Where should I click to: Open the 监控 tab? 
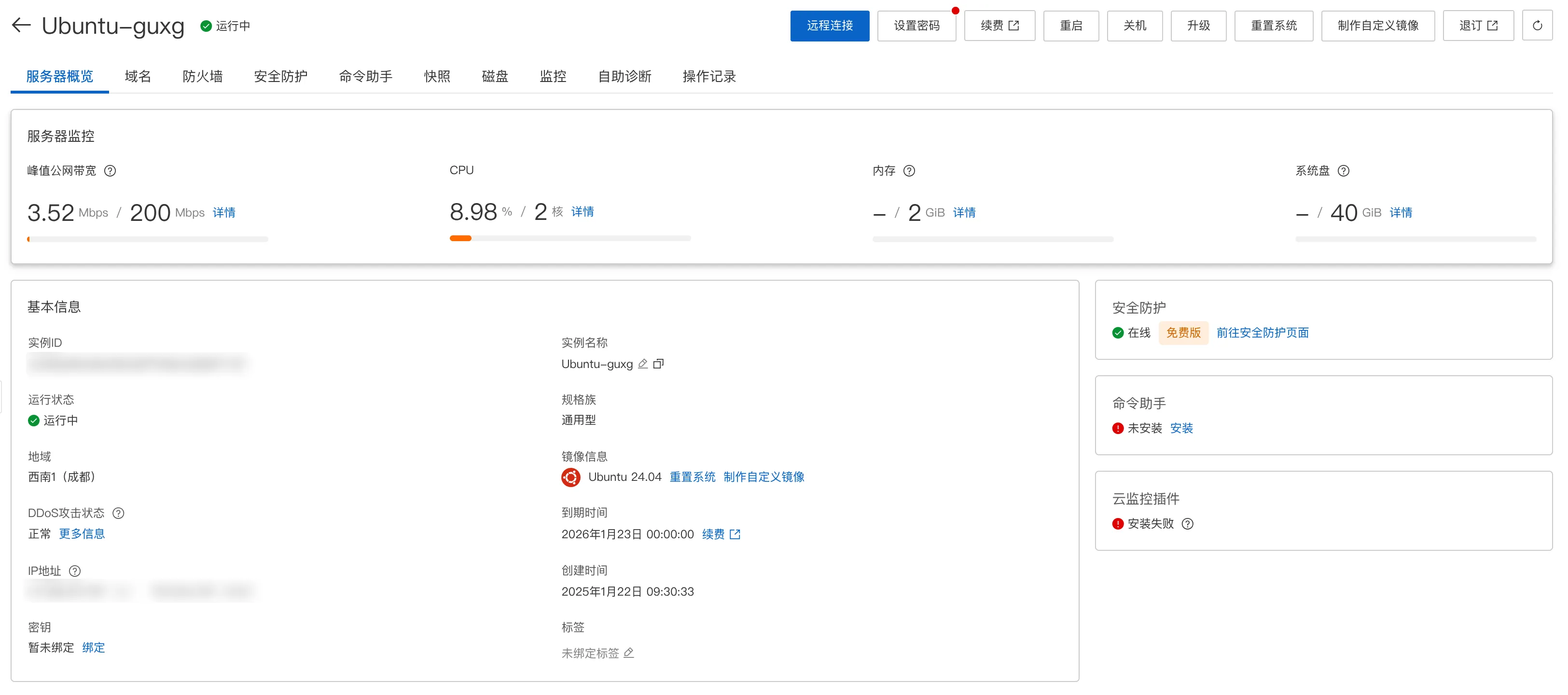pyautogui.click(x=553, y=77)
